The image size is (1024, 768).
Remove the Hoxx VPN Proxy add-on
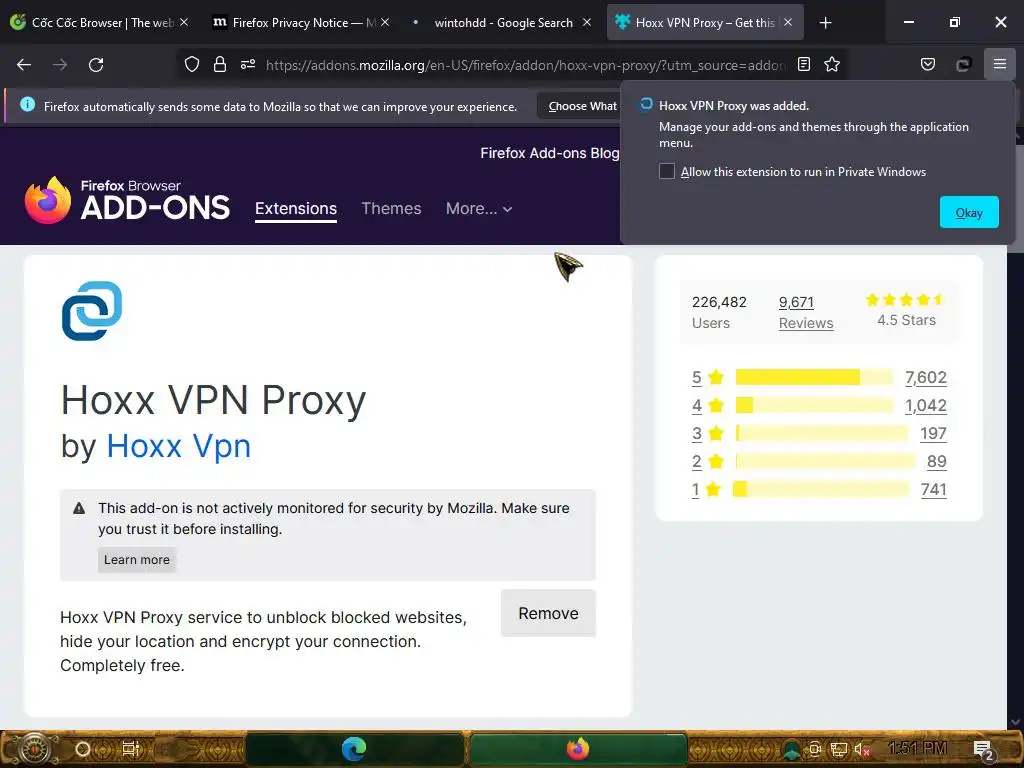548,613
